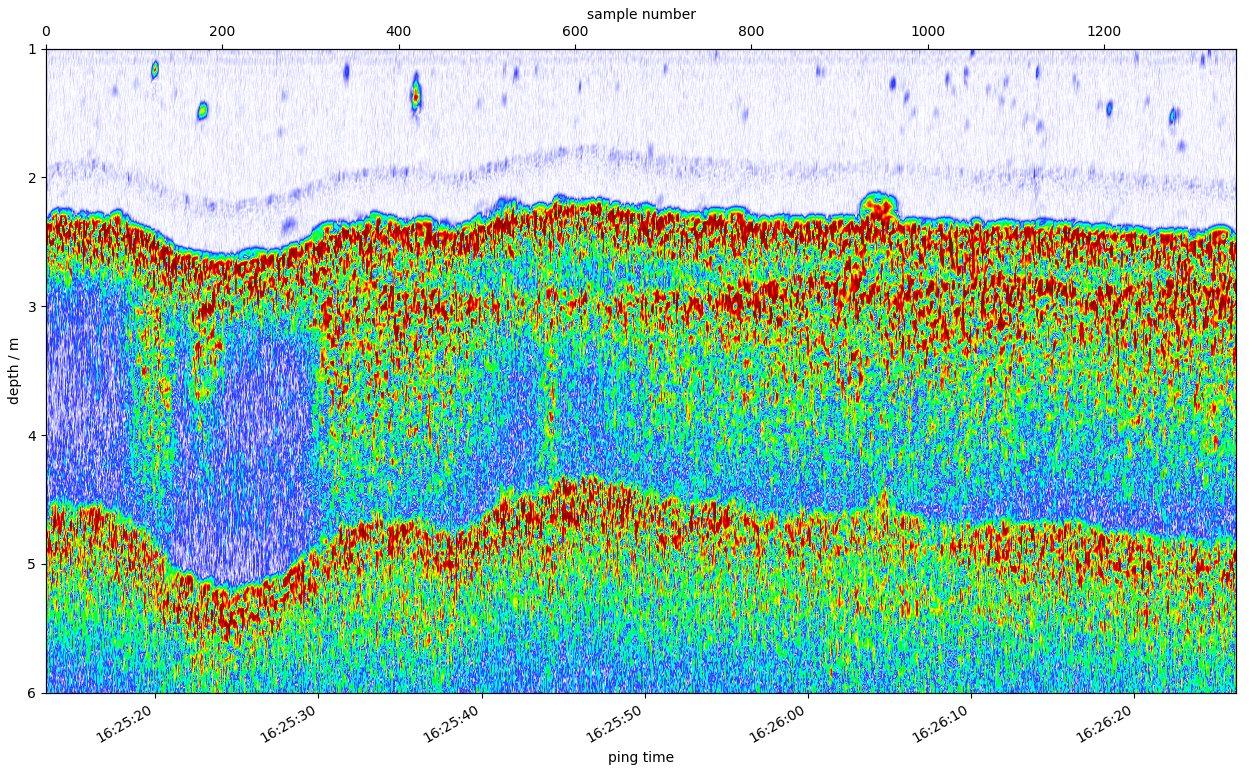Click the 'sample number' axis title
1251x775 pixels.
pyautogui.click(x=641, y=14)
